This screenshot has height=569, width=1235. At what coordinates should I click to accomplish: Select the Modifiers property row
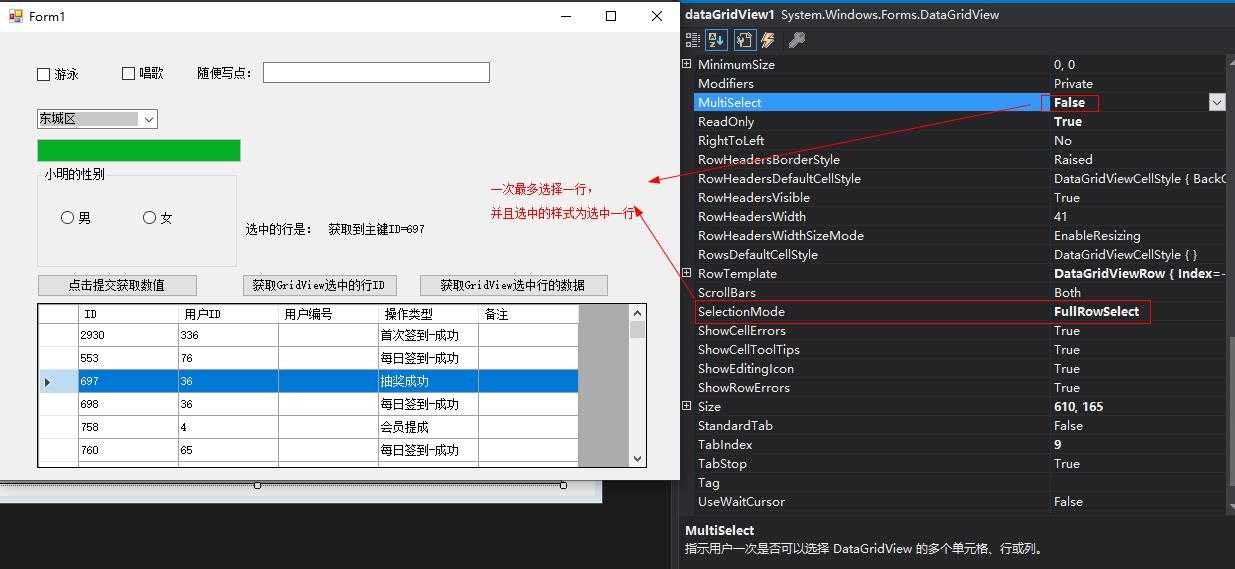[960, 83]
